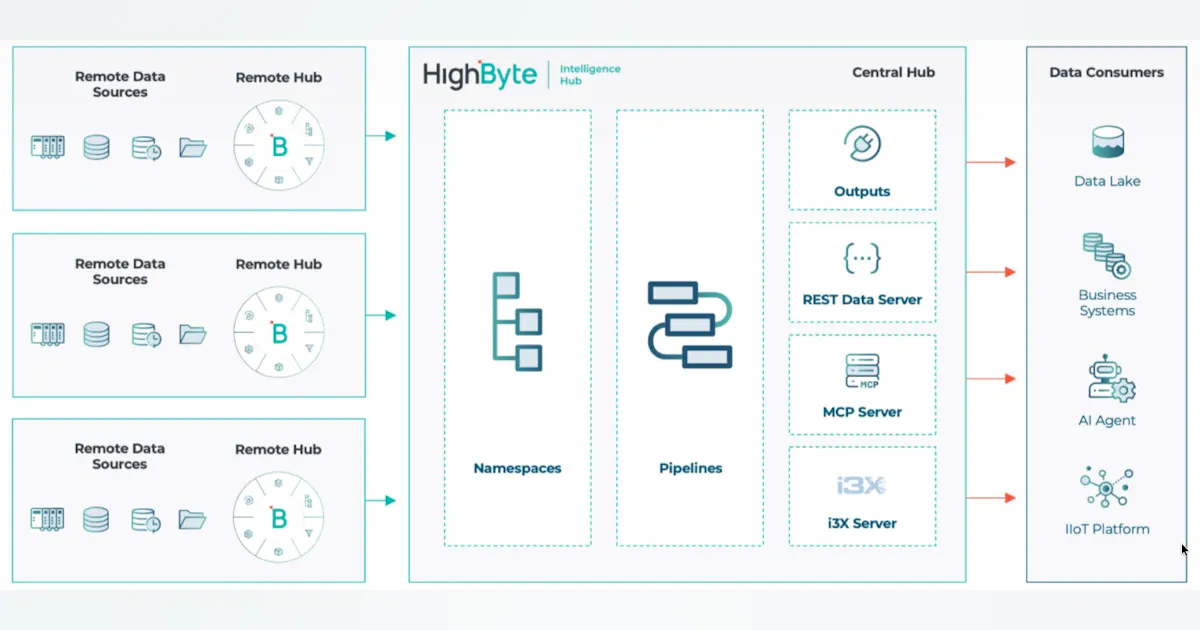Click the "Namespaces" label
Screen dimensions: 1200x630
pos(517,468)
